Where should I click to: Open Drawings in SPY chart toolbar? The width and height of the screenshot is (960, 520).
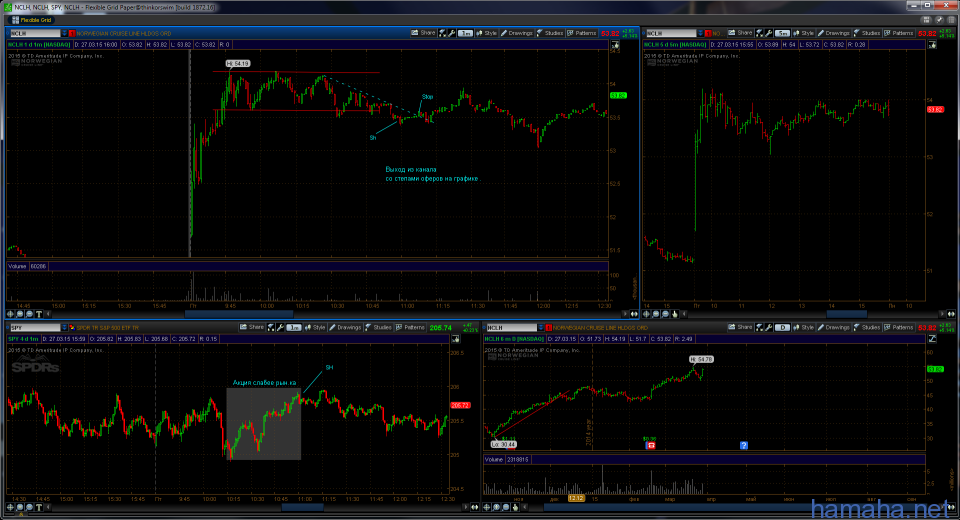point(345,328)
